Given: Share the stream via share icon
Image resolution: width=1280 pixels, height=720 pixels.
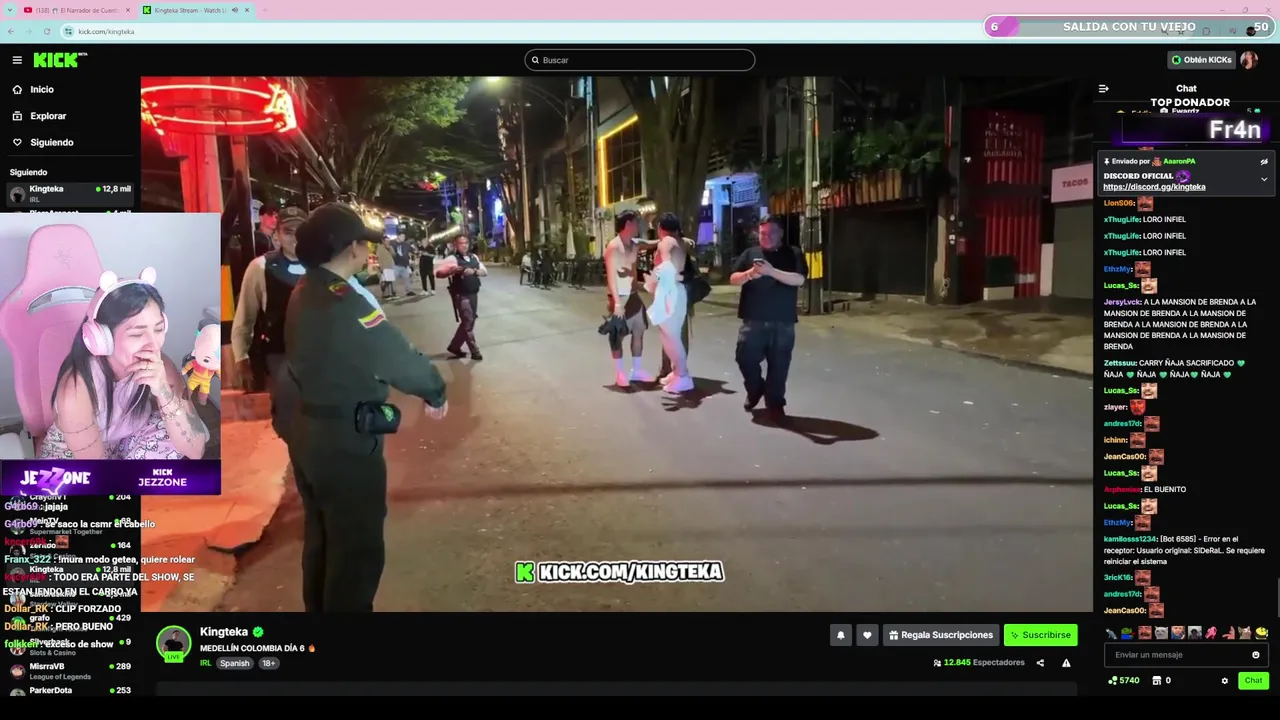Looking at the screenshot, I should [x=1040, y=663].
